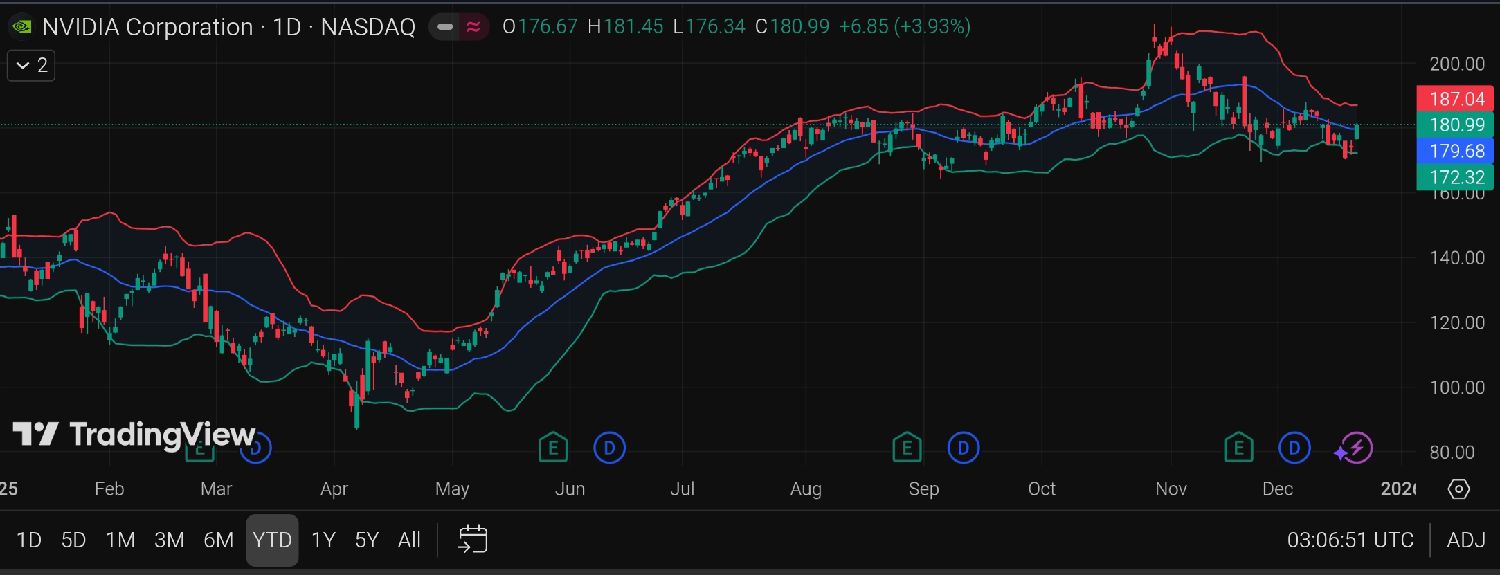Open the earnings marker in late May
The image size is (1500, 575).
[552, 448]
